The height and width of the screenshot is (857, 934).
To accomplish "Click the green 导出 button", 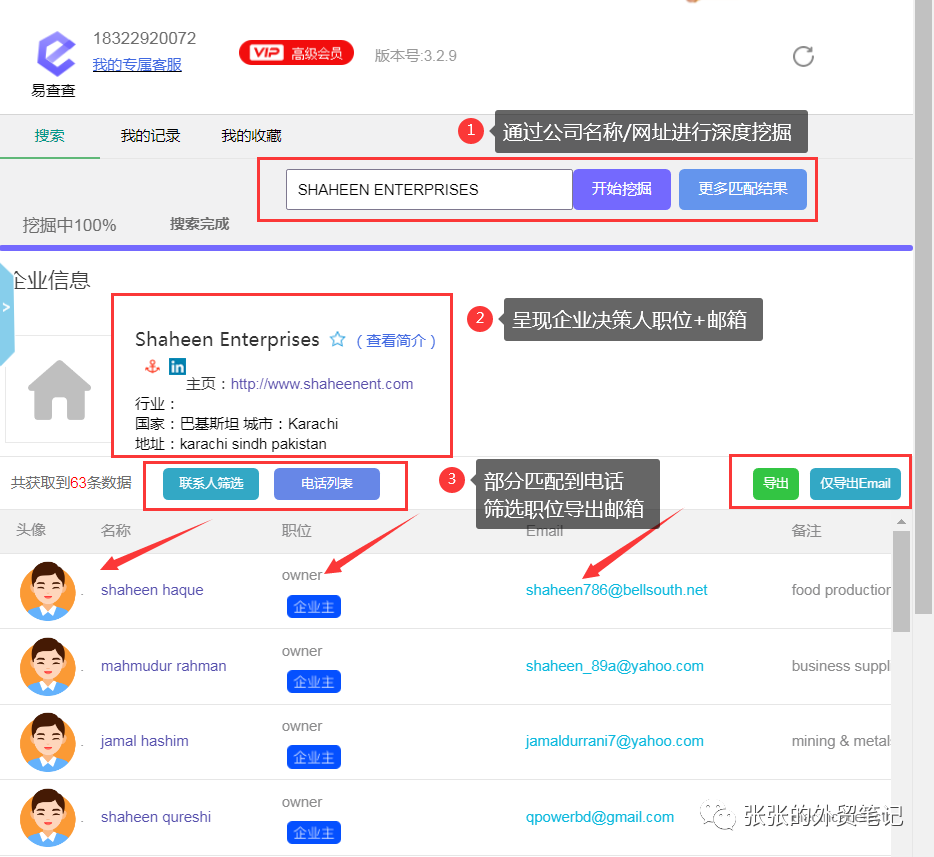I will coord(776,484).
